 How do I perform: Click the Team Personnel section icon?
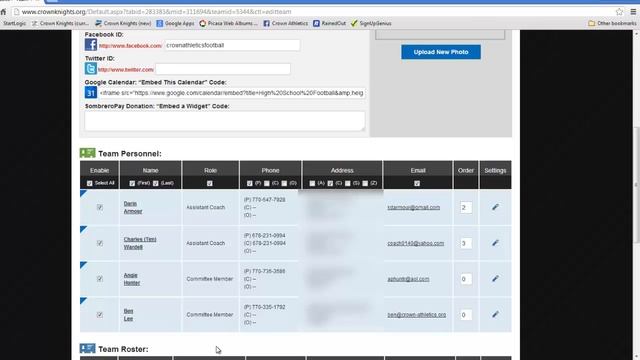tap(87, 153)
